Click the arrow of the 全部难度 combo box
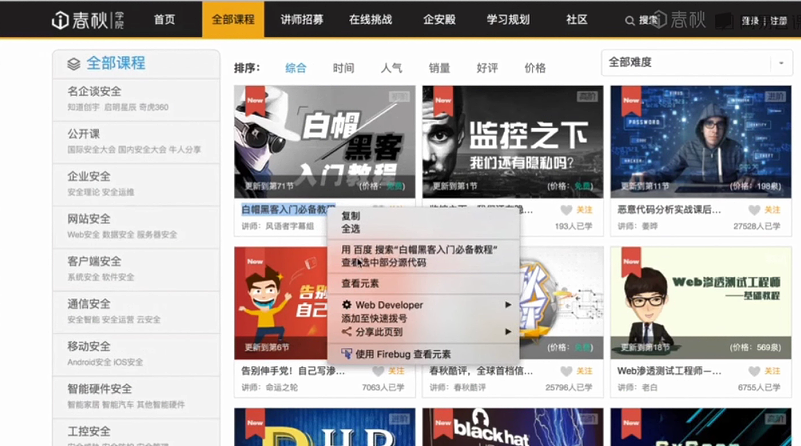 (x=781, y=63)
